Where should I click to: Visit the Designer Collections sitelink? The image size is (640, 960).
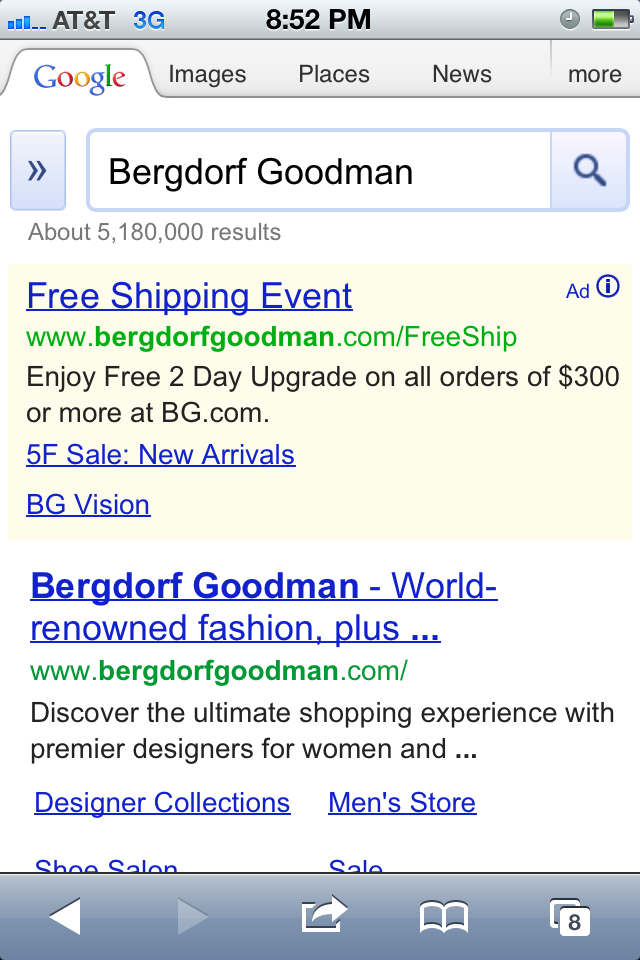pyautogui.click(x=162, y=802)
